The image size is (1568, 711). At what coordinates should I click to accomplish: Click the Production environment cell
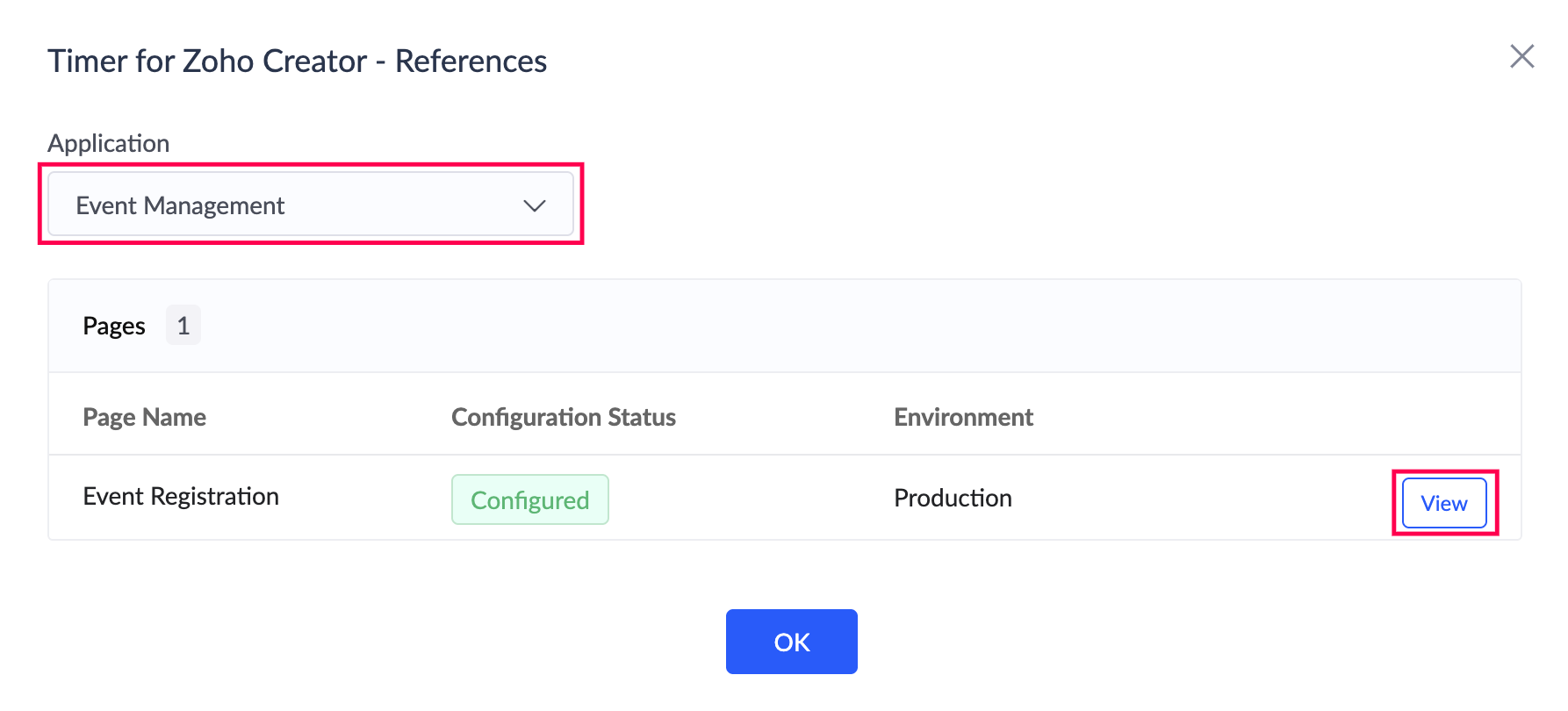[953, 498]
